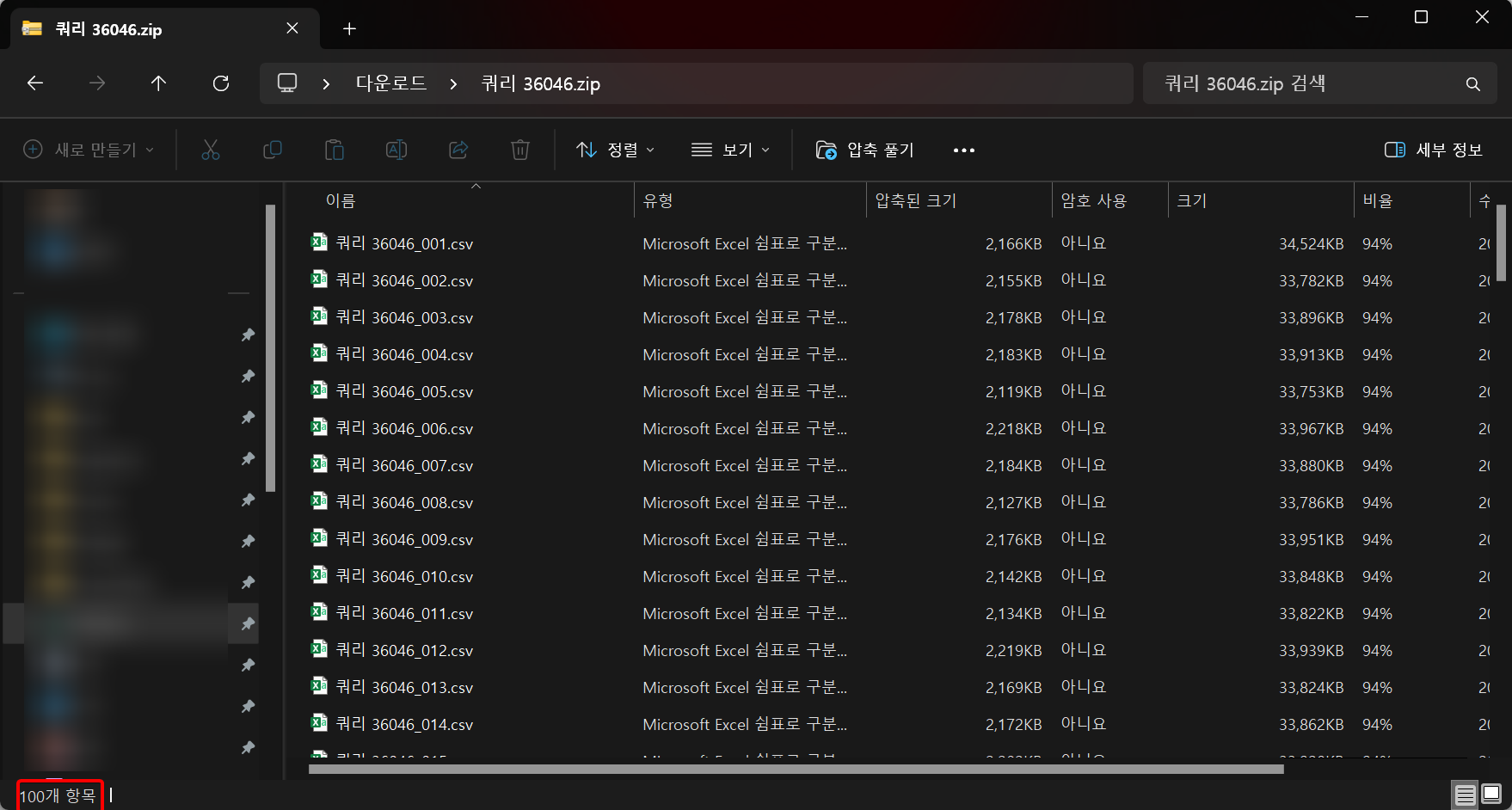Toggle the 세부 정보 details pane
Image resolution: width=1512 pixels, height=810 pixels.
1433,150
